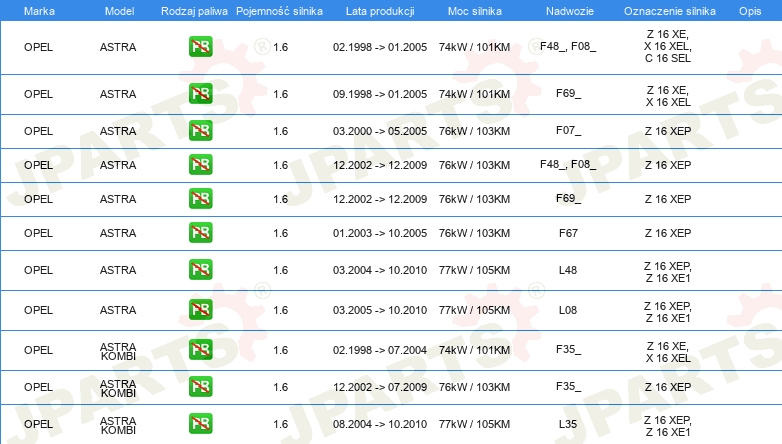The height and width of the screenshot is (444, 782).
Task: Click the date cell 03.2004 -> 10.2010
Action: [x=380, y=270]
